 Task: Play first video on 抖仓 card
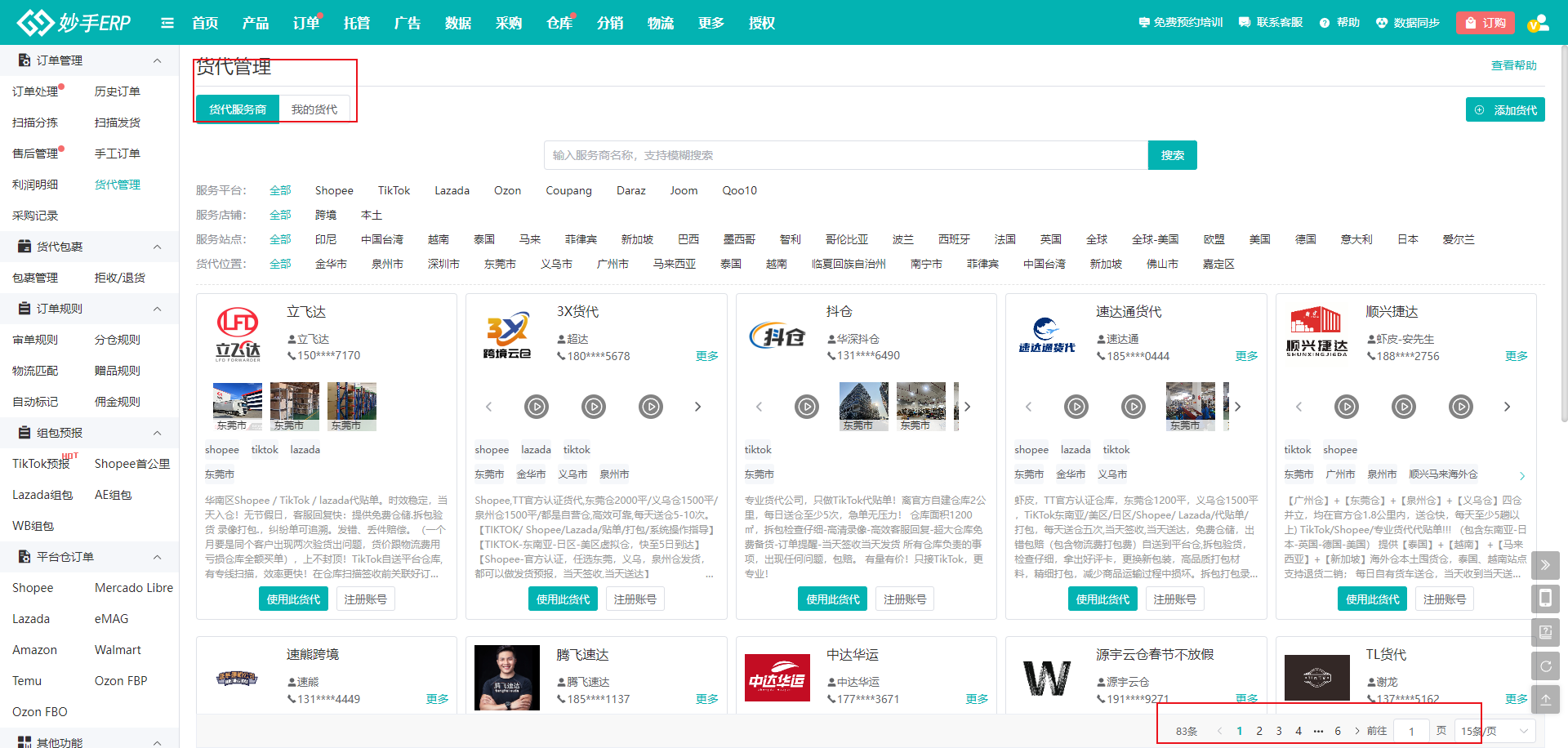[807, 406]
